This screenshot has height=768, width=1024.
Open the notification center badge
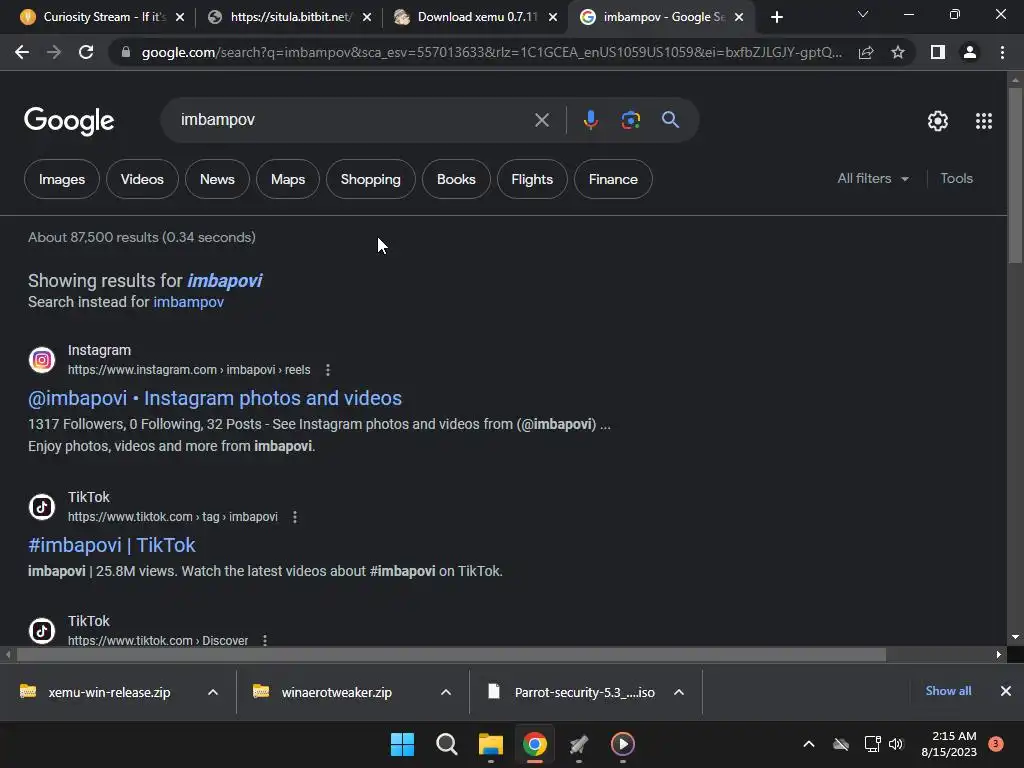click(995, 744)
